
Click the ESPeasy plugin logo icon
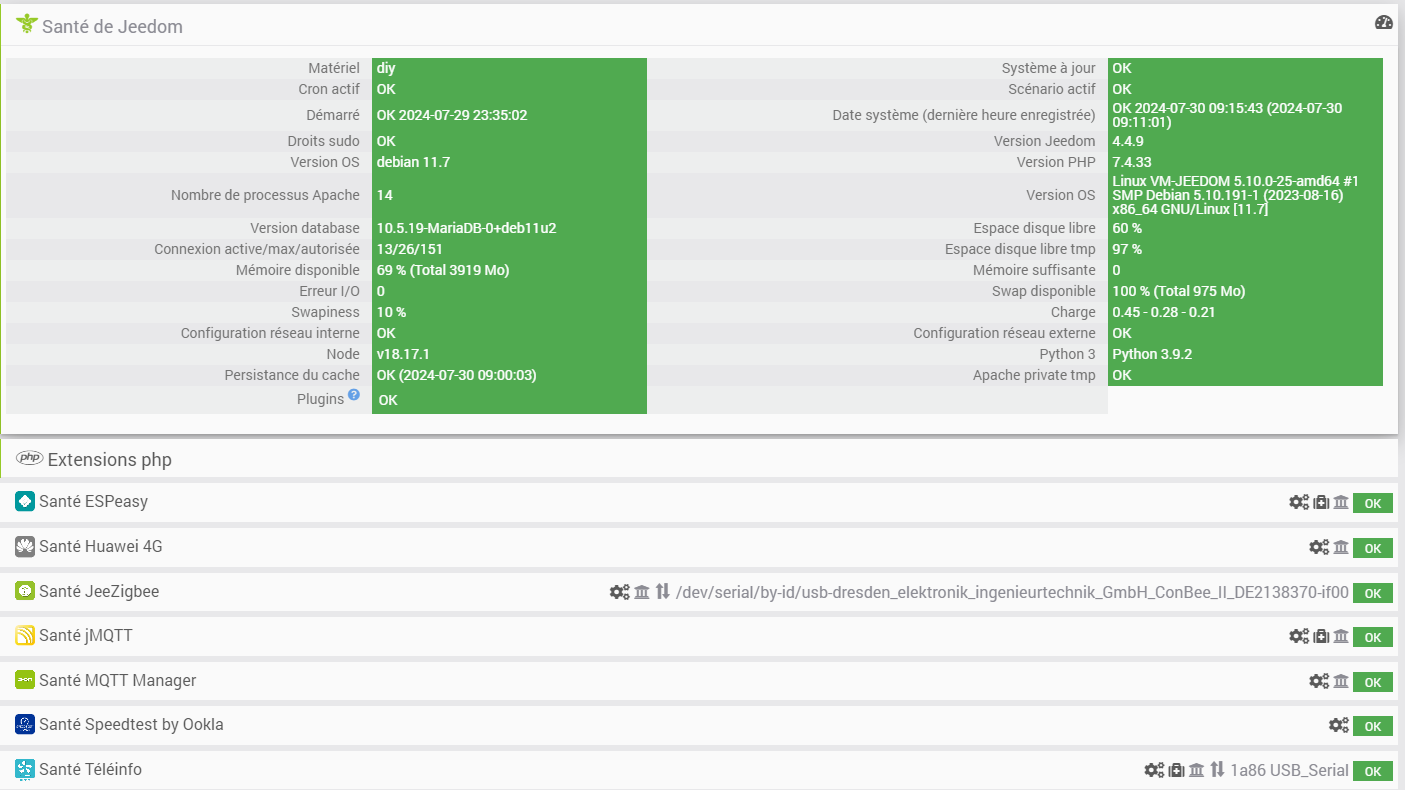point(25,501)
